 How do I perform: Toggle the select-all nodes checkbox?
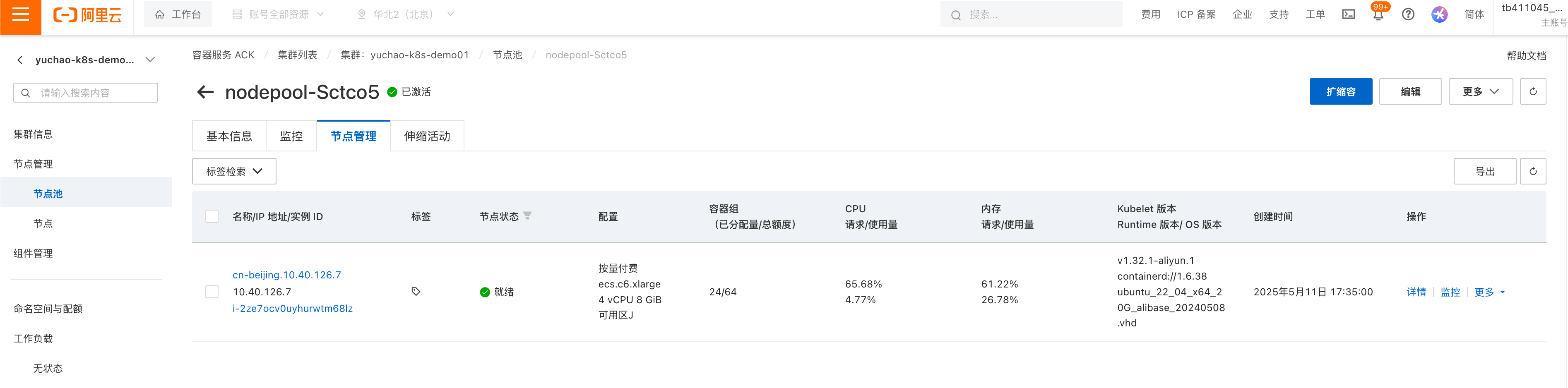212,216
